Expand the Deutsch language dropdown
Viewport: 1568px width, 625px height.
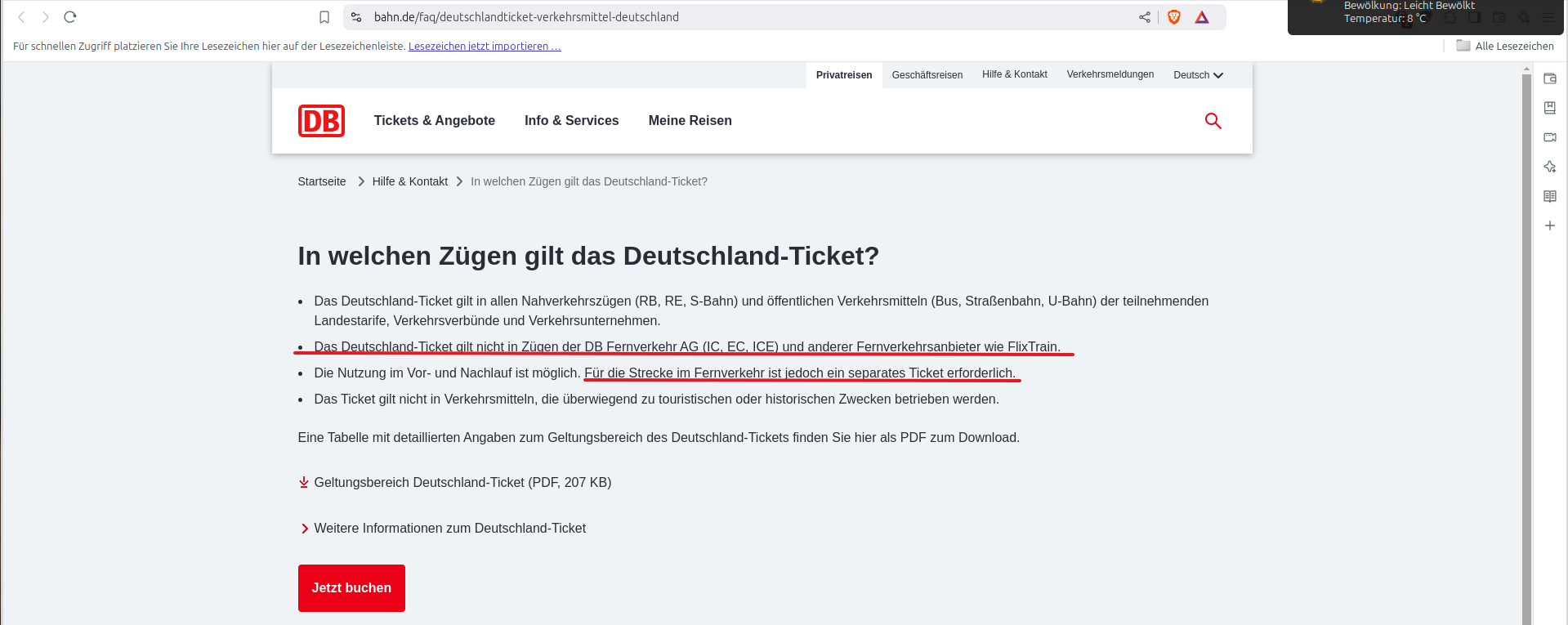pyautogui.click(x=1198, y=75)
